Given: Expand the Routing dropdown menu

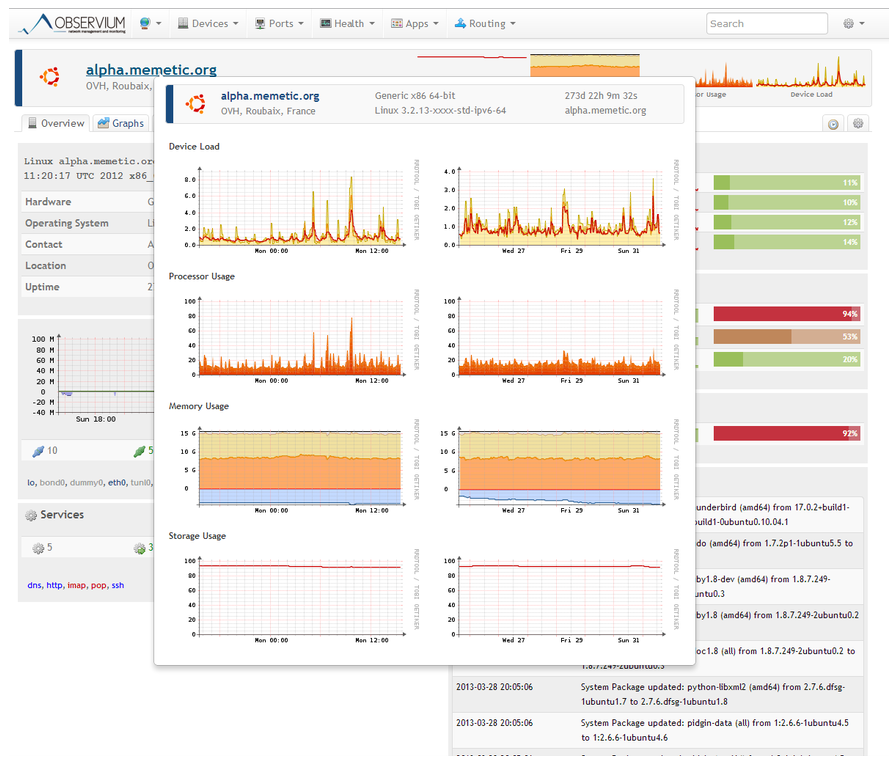Looking at the screenshot, I should (484, 22).
